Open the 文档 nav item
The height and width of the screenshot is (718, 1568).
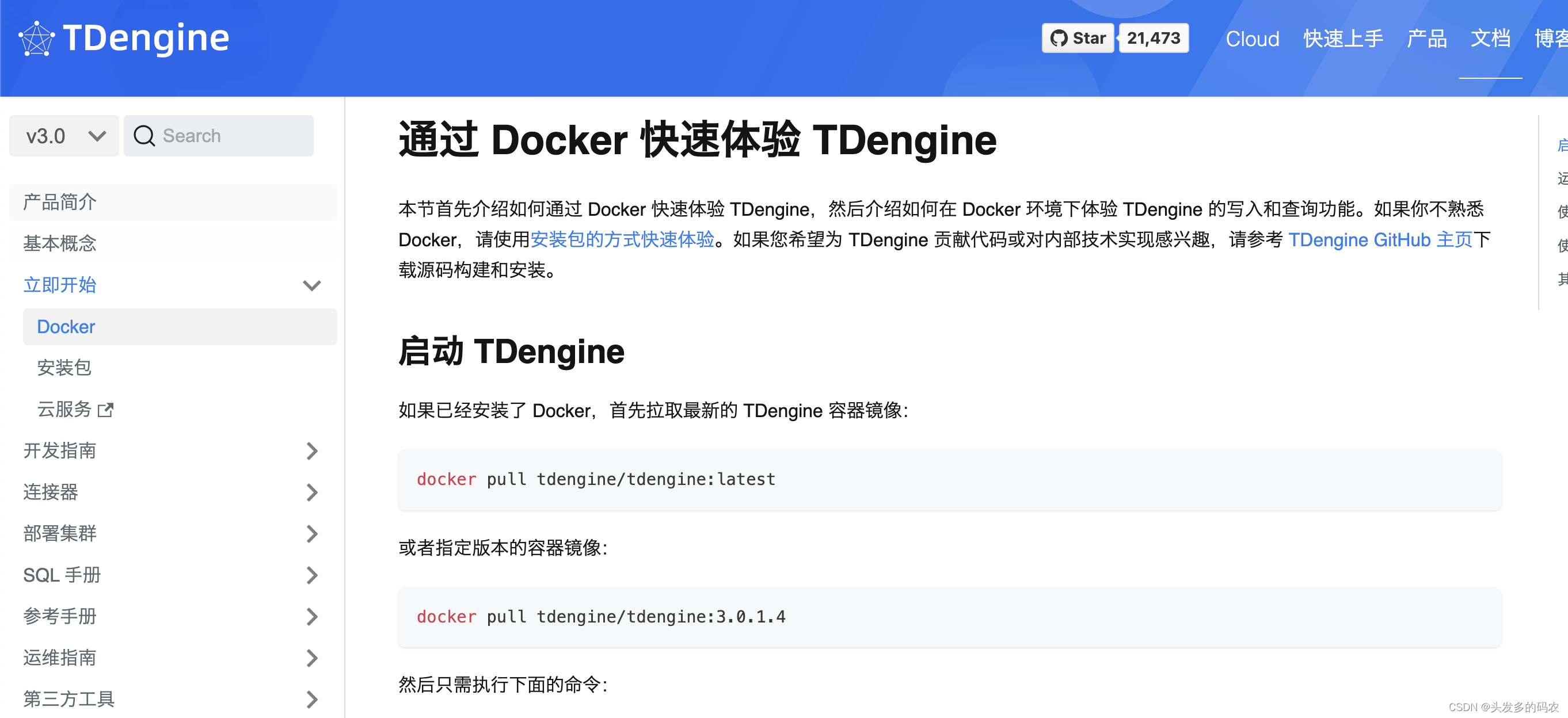[x=1490, y=39]
